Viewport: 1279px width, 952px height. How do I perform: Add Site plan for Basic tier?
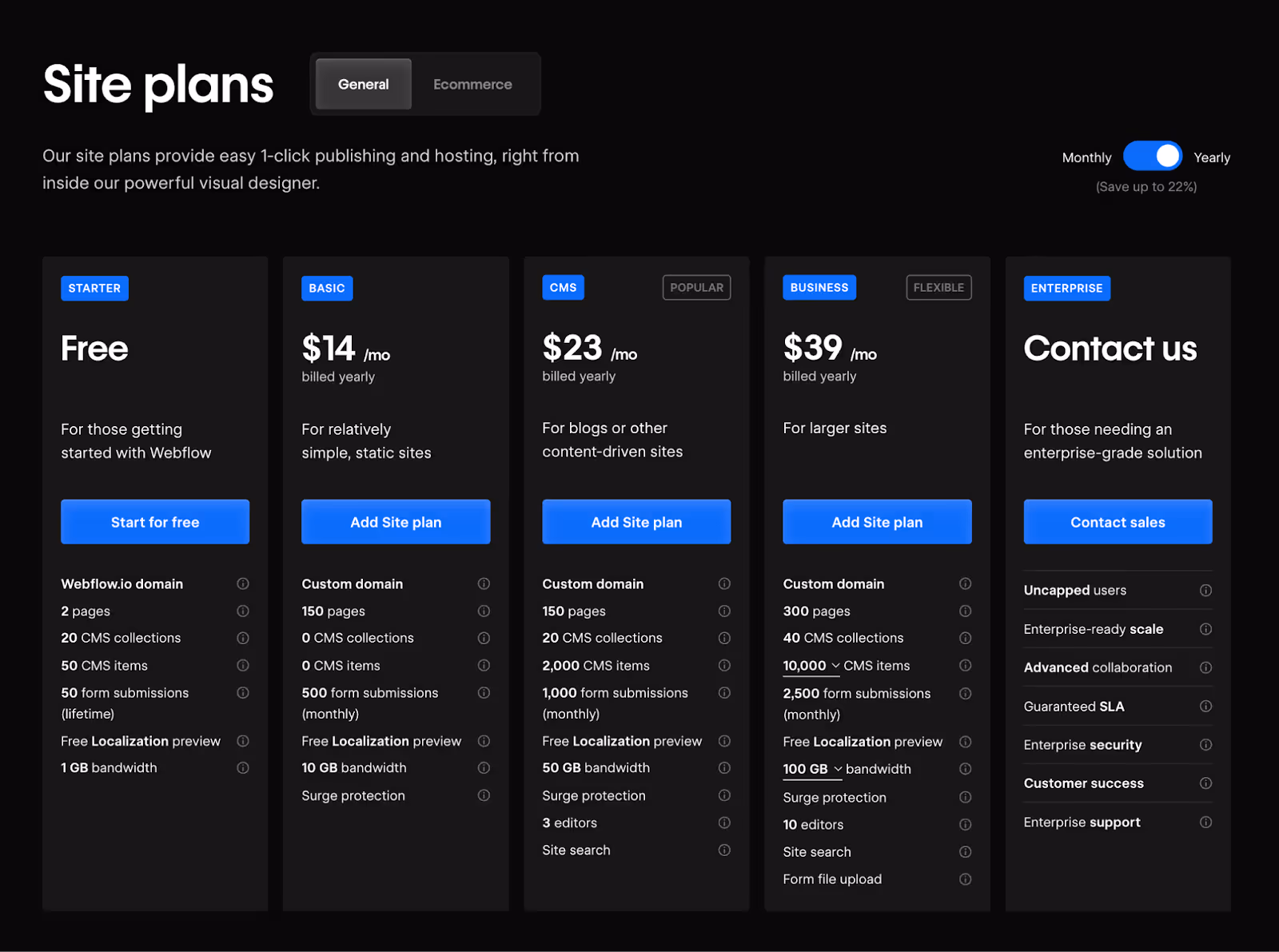coord(396,522)
